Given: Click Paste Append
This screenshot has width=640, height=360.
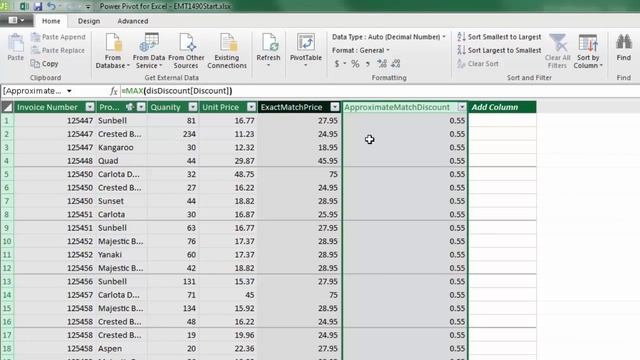Looking at the screenshot, I should [58, 37].
